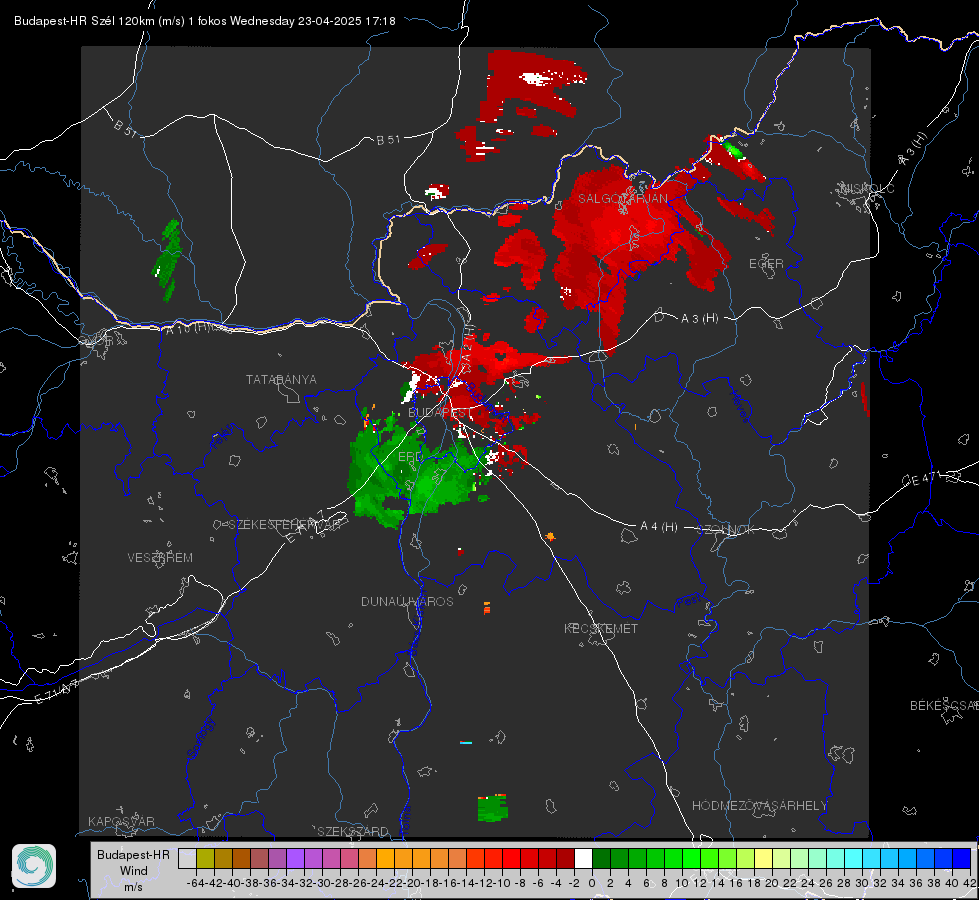Click the DUNAÚJVÁROS city label
979x900 pixels.
(x=407, y=601)
